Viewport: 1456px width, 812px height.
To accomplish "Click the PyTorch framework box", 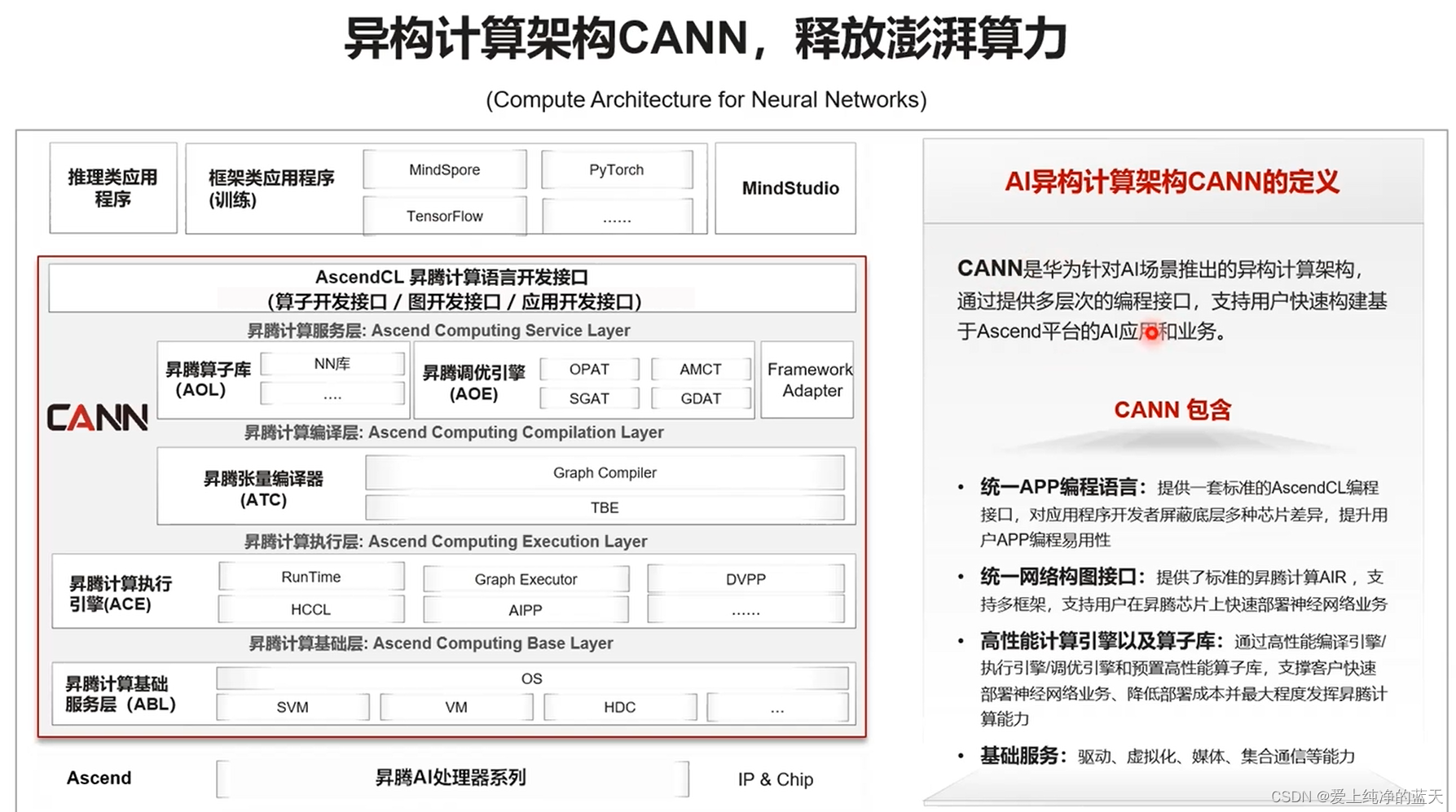I will point(617,169).
